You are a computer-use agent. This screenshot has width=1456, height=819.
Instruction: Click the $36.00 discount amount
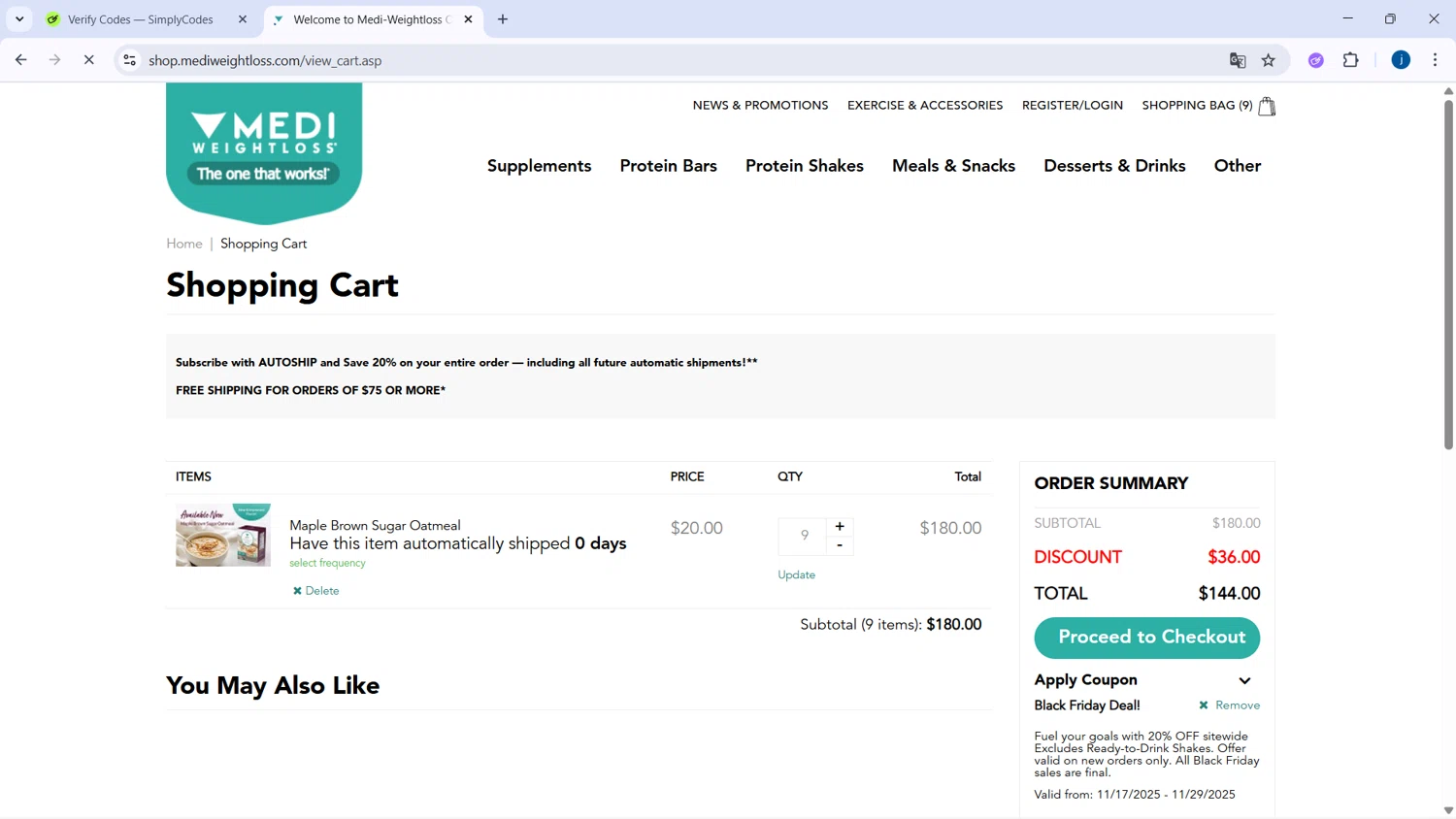(1234, 557)
